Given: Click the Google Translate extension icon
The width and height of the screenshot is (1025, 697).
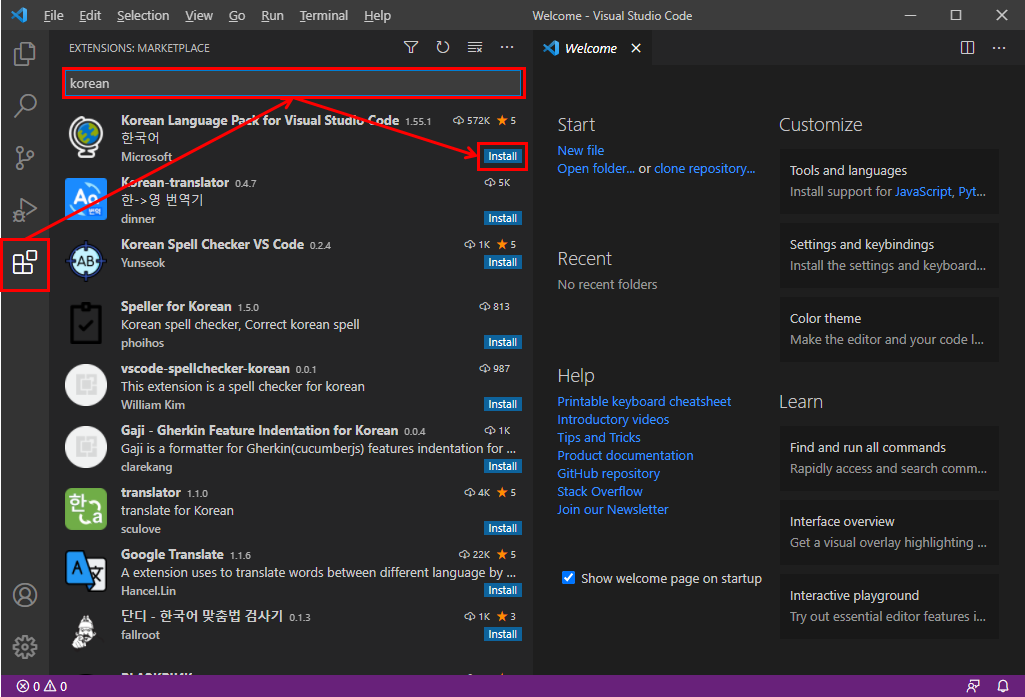Looking at the screenshot, I should (86, 571).
